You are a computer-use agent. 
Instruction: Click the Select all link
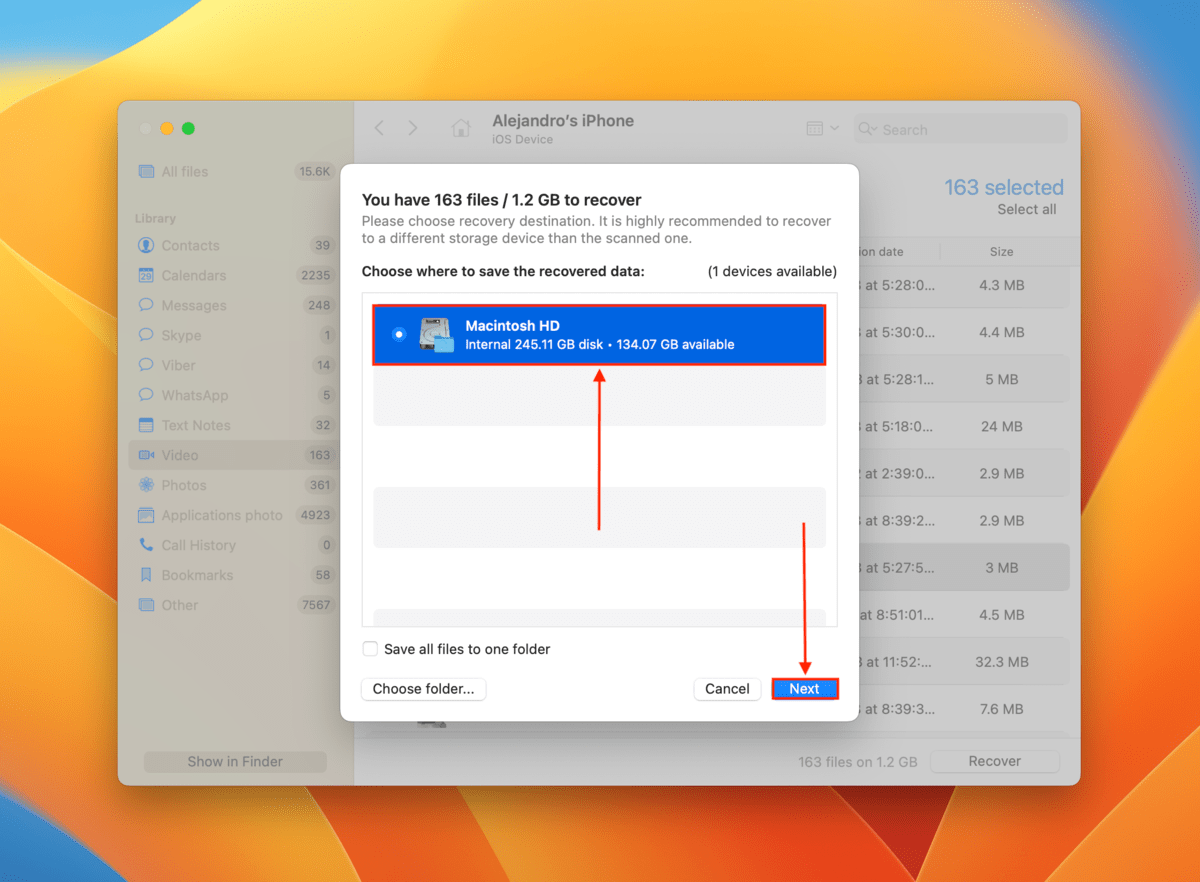click(x=1026, y=209)
